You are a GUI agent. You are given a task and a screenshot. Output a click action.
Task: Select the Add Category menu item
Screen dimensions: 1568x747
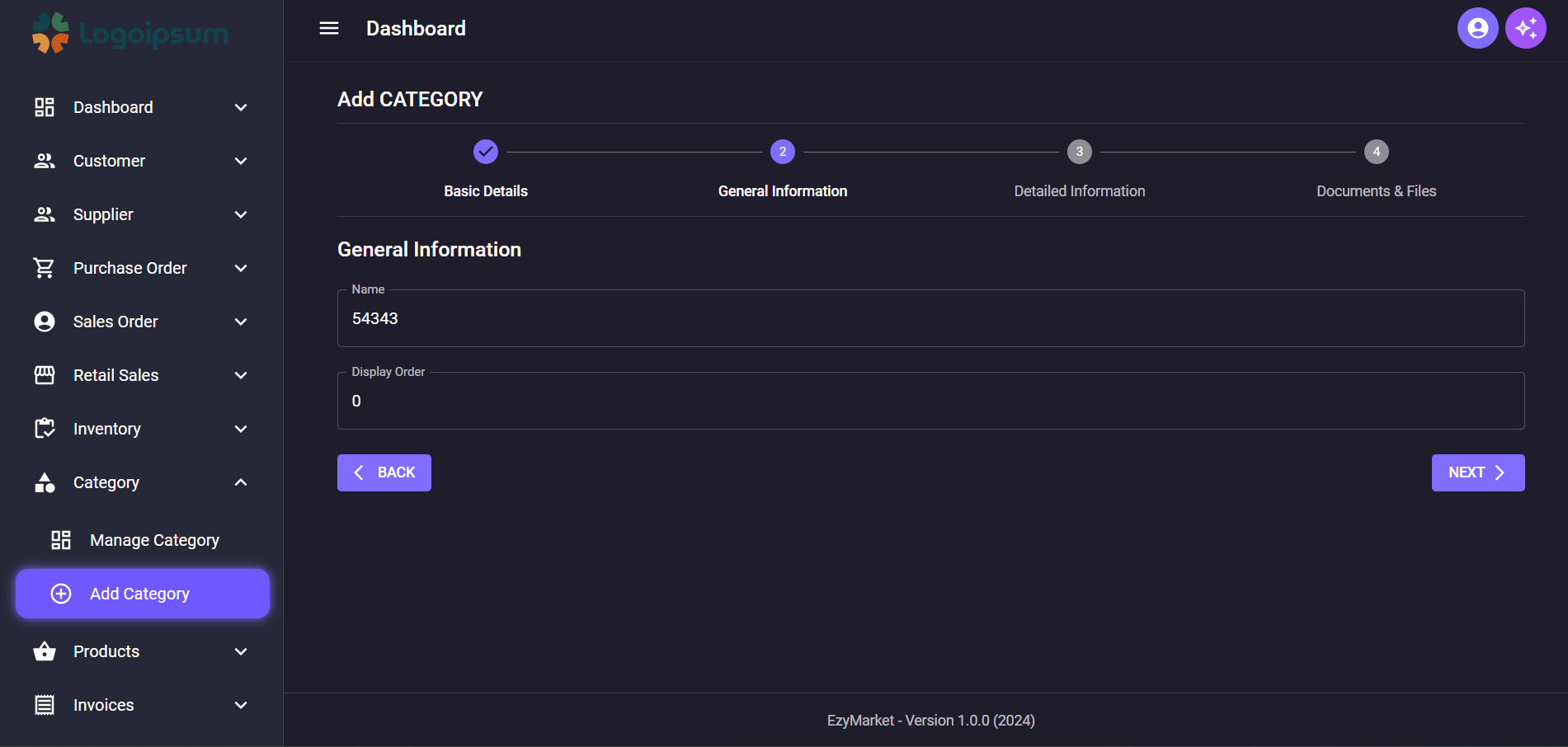tap(143, 594)
